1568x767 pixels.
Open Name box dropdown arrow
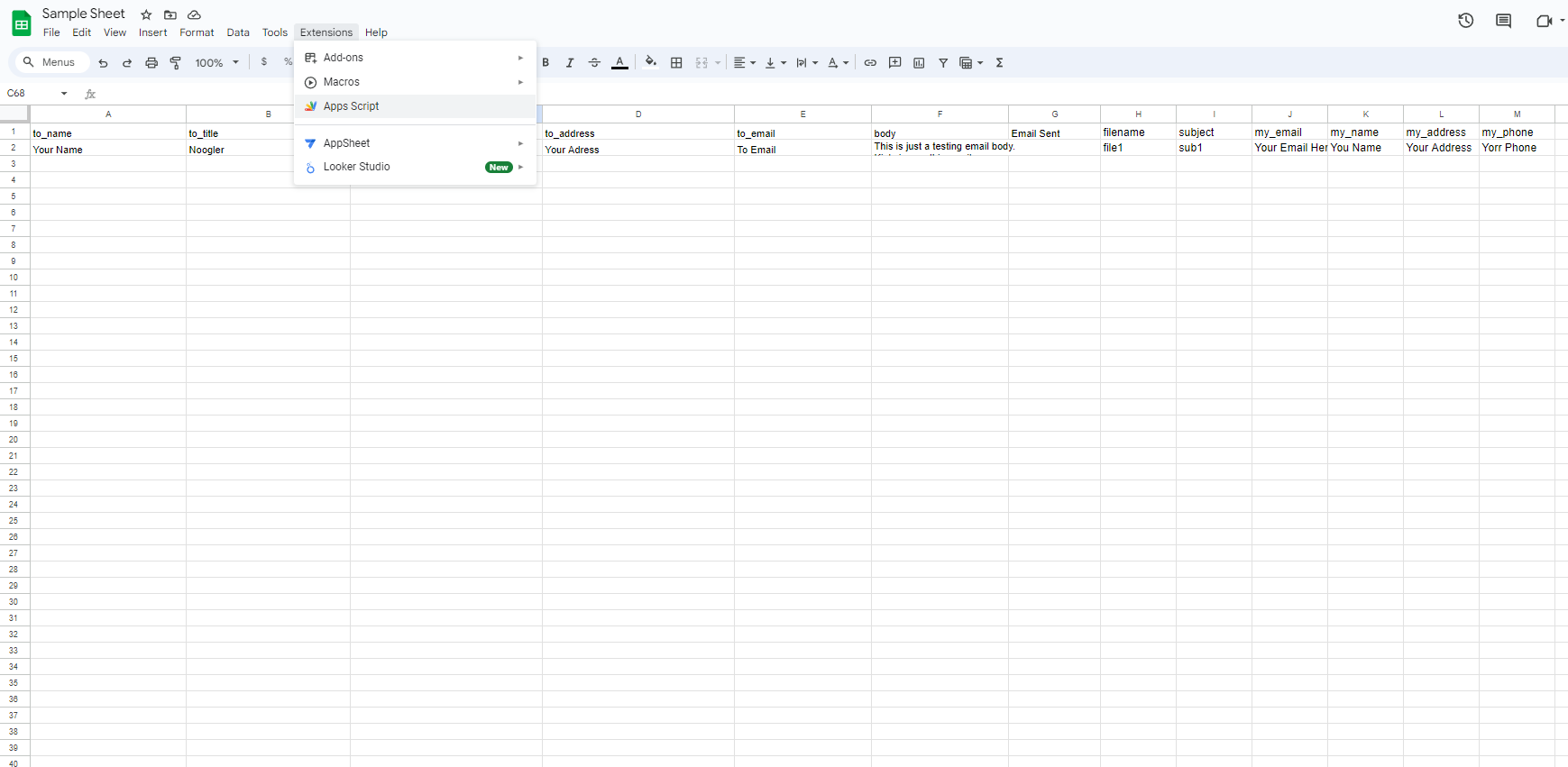[x=64, y=94]
